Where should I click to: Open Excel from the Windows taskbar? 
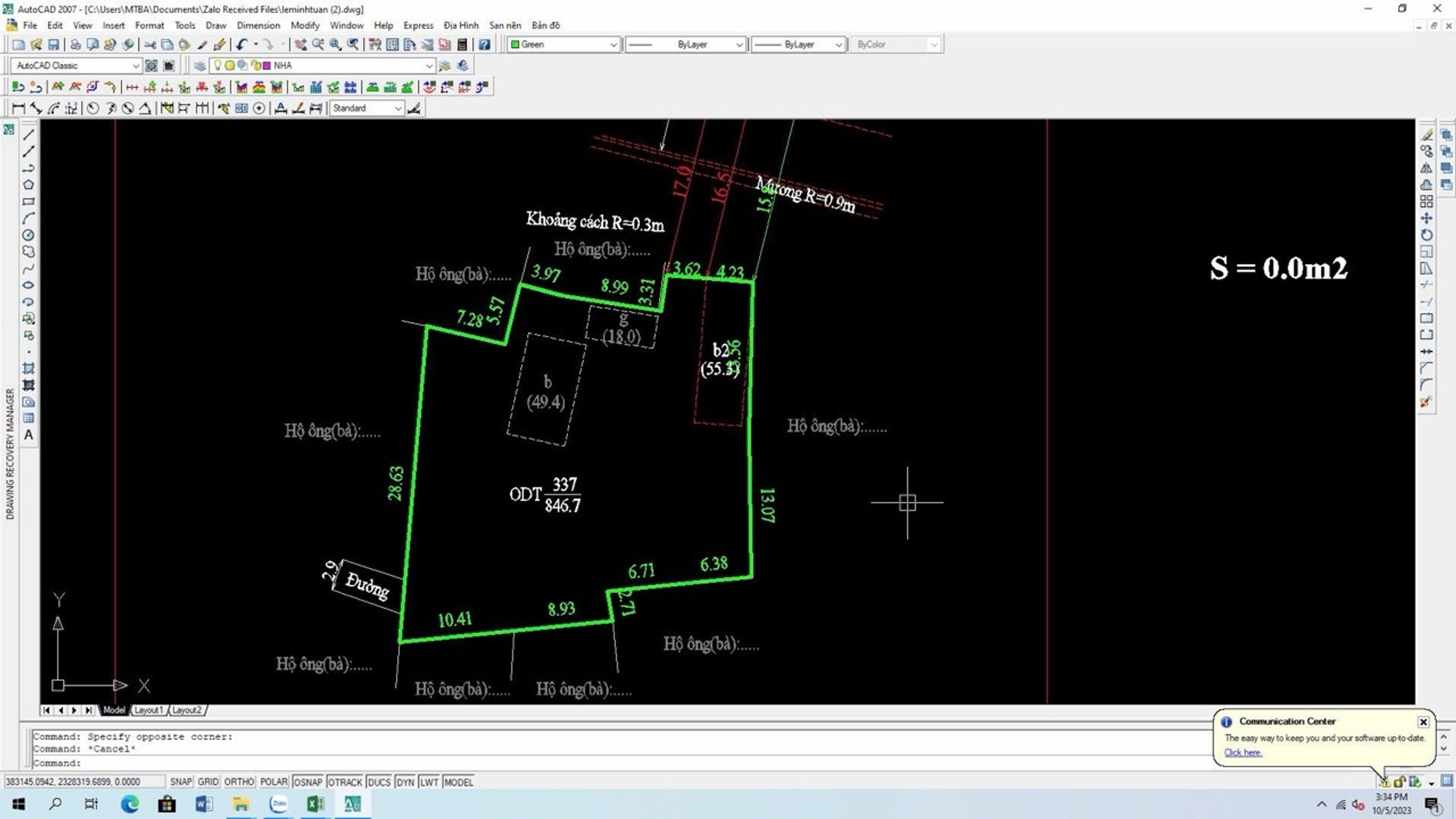coord(315,804)
